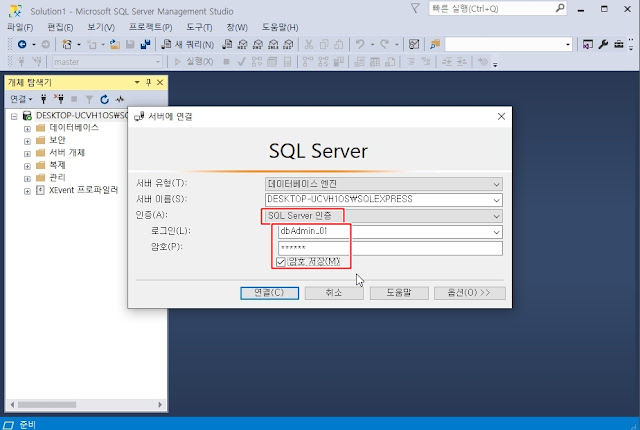Click disconnect icon in Object Explorer

coord(59,99)
